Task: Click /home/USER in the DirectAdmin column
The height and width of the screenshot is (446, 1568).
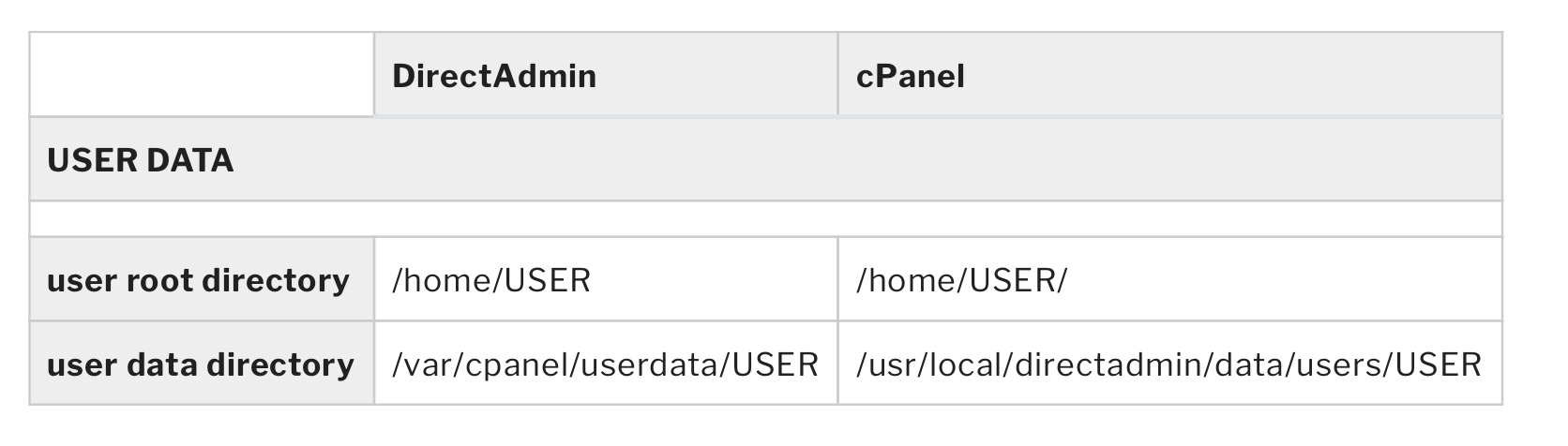Action: [491, 280]
